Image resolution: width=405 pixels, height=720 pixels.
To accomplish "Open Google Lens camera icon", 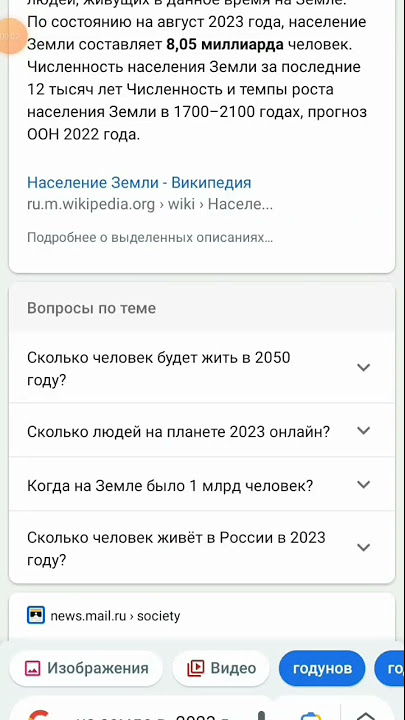I will tap(311, 715).
